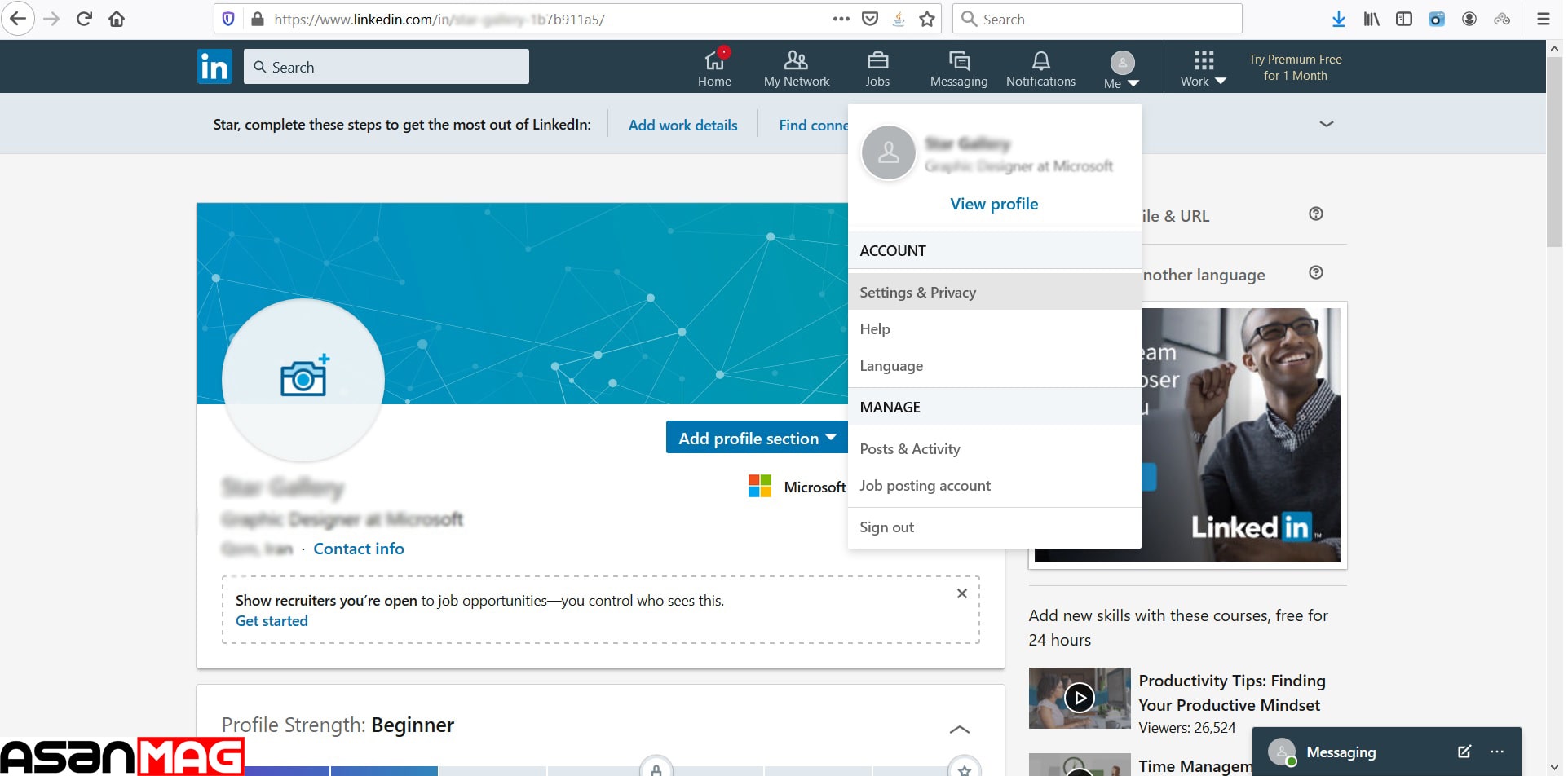Click the profile strength star icon
The height and width of the screenshot is (776, 1568).
pyautogui.click(x=965, y=769)
